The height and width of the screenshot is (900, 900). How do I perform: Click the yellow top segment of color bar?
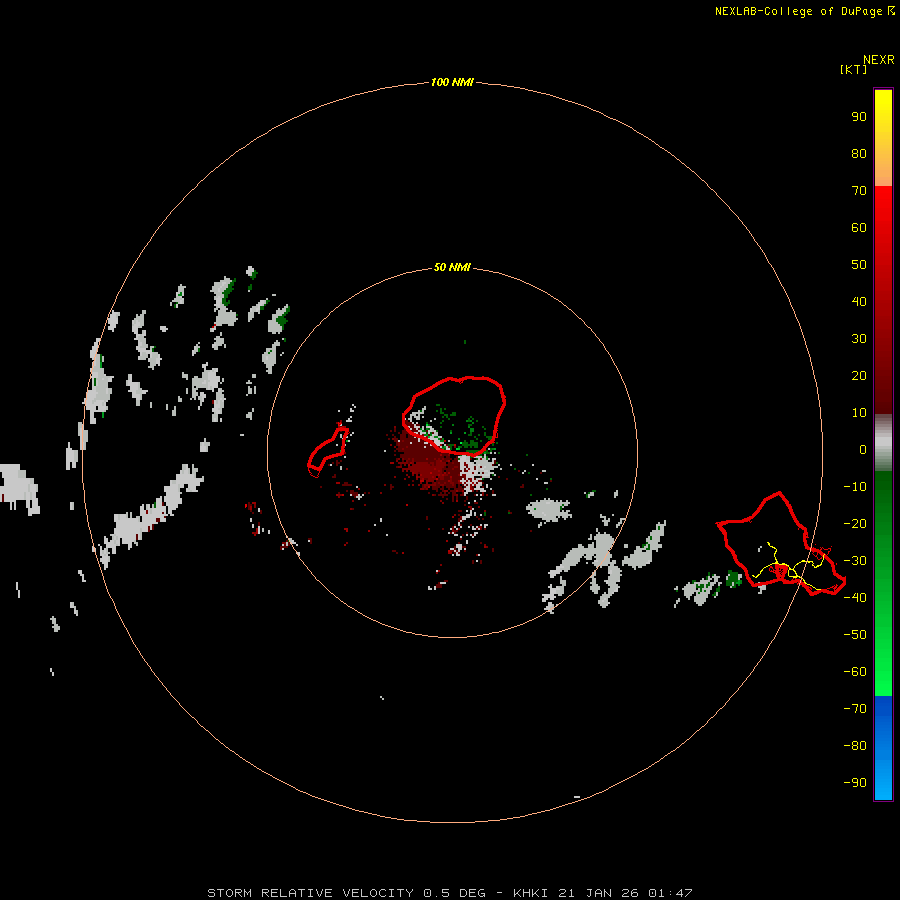tap(883, 138)
